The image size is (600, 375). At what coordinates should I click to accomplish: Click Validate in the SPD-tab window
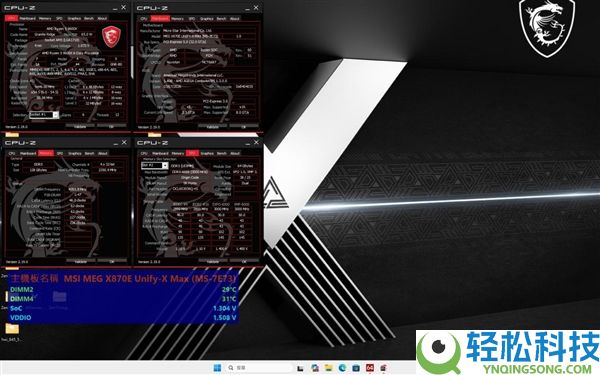pyautogui.click(x=213, y=261)
